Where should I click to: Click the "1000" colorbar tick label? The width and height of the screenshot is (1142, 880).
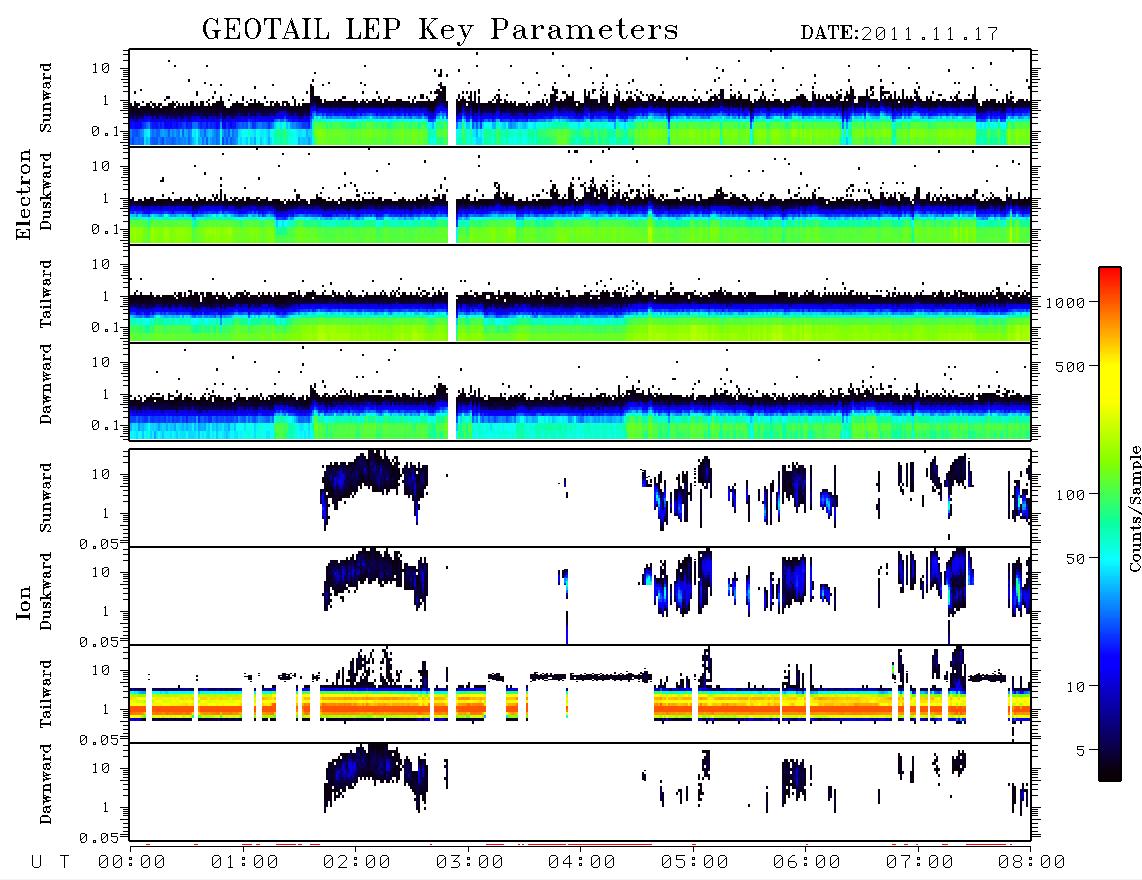click(1066, 303)
